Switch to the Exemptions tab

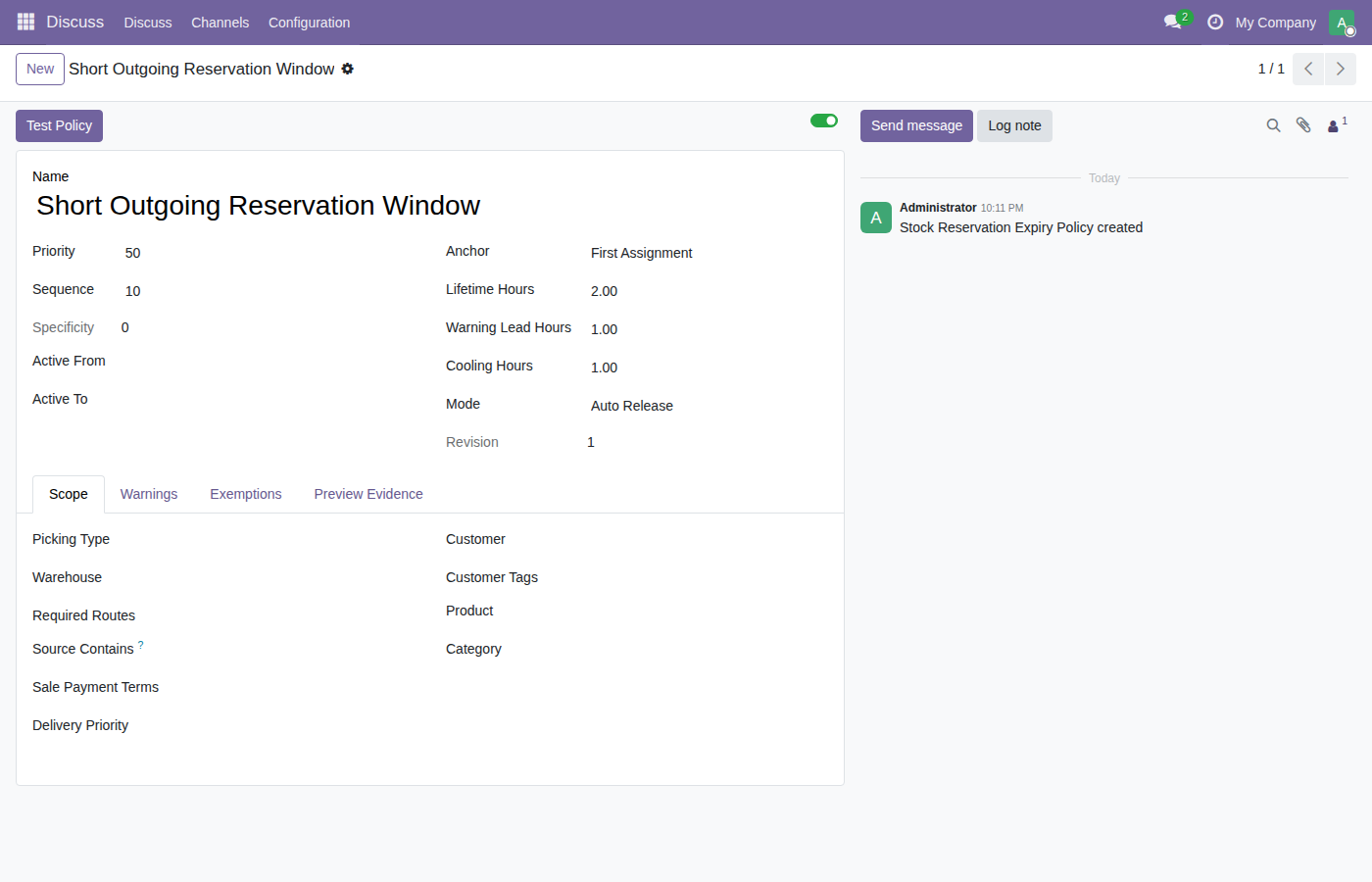click(x=246, y=494)
